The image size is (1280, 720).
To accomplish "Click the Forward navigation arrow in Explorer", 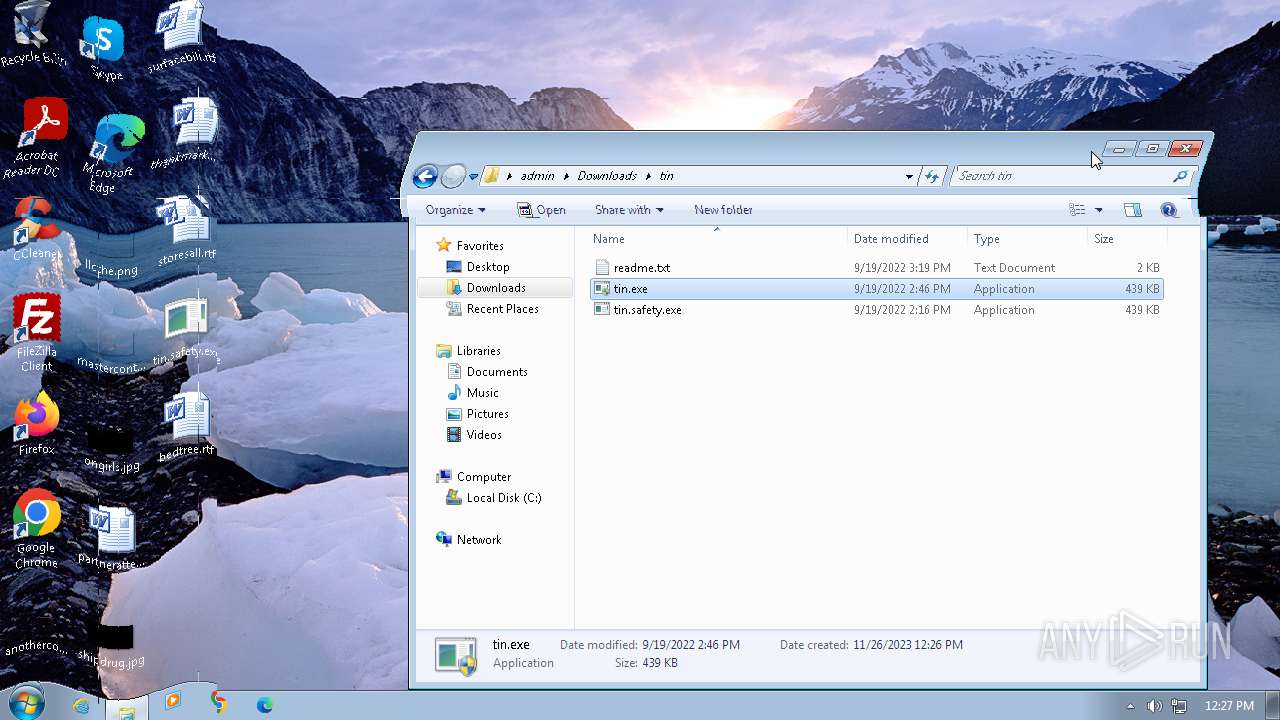I will [453, 177].
